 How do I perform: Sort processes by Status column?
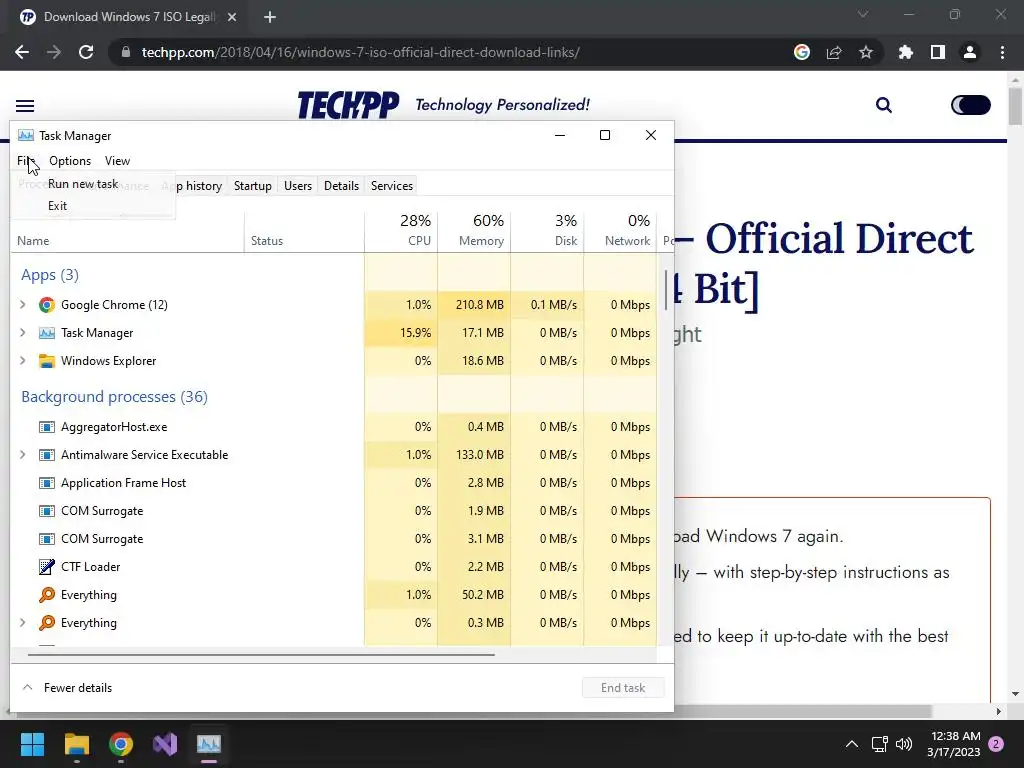[x=304, y=231]
